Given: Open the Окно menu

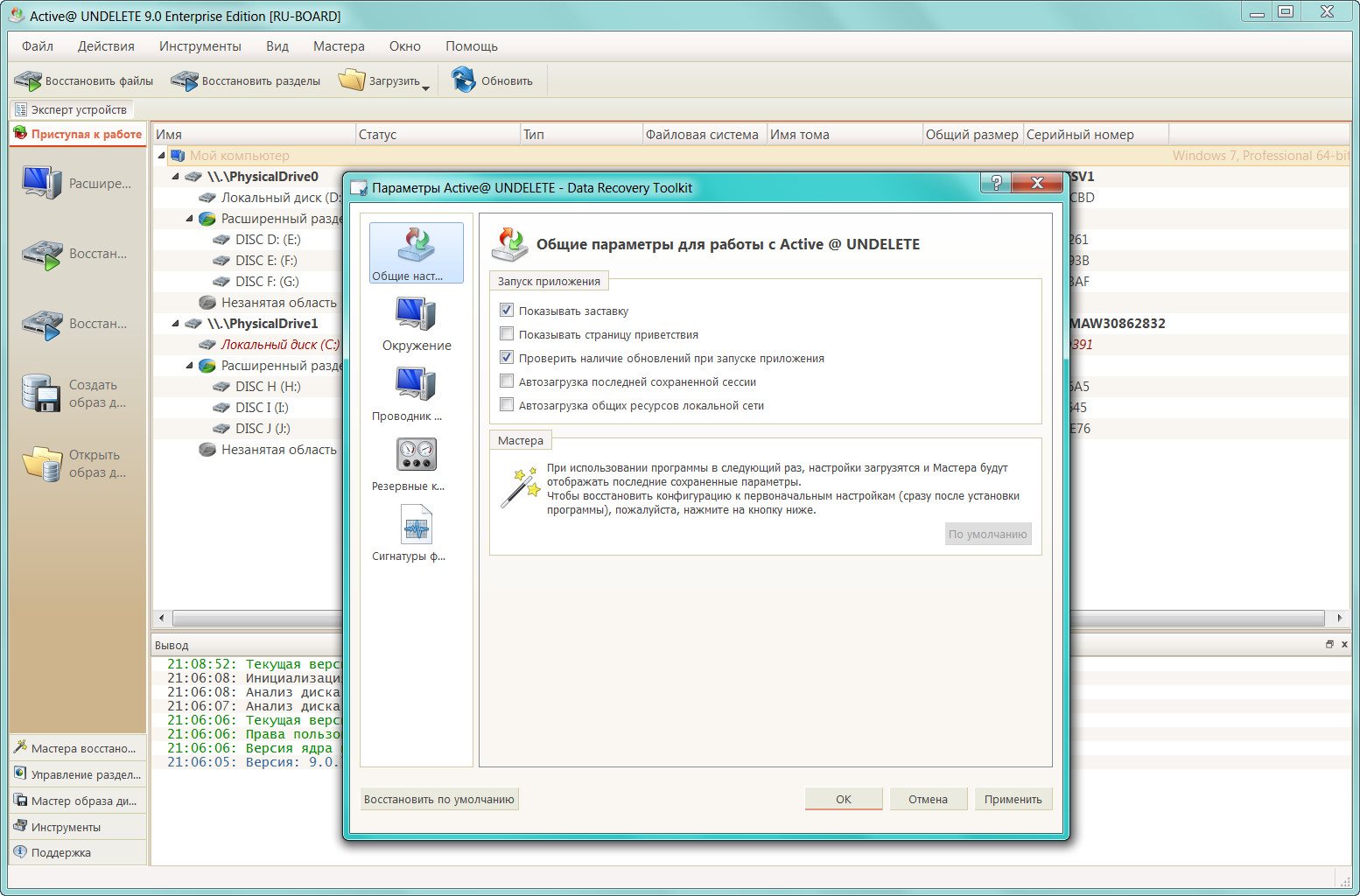Looking at the screenshot, I should (404, 45).
